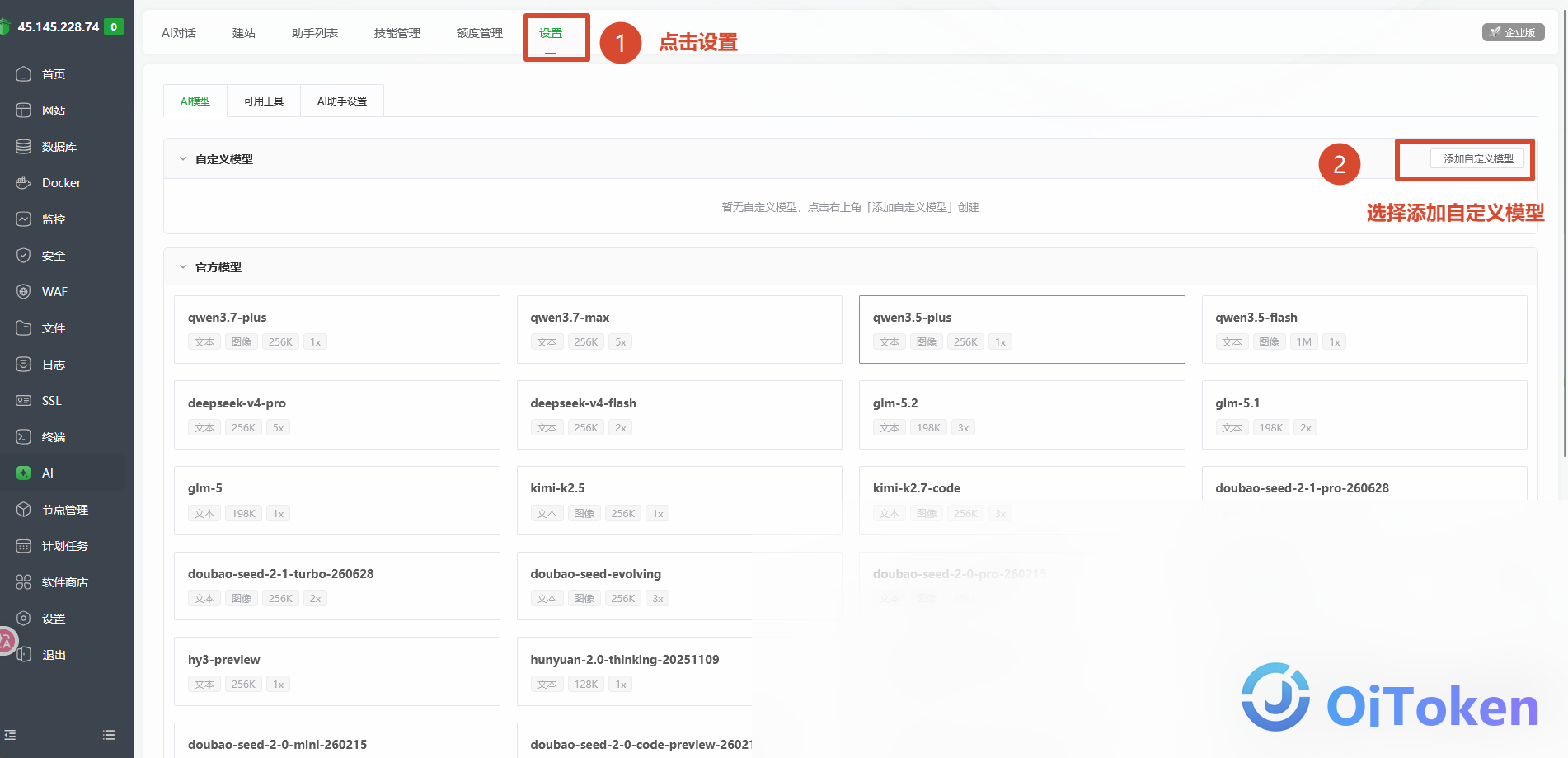Collapse the 自定义模型 section chevron
The width and height of the screenshot is (1568, 758).
183,159
